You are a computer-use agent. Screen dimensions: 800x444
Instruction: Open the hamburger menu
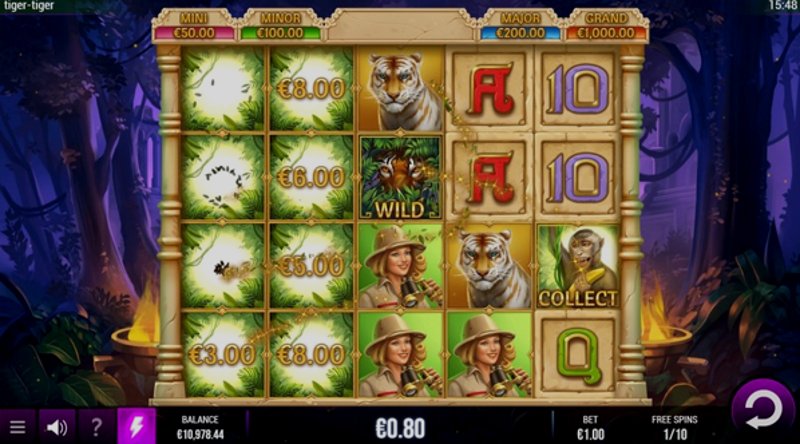[x=17, y=427]
